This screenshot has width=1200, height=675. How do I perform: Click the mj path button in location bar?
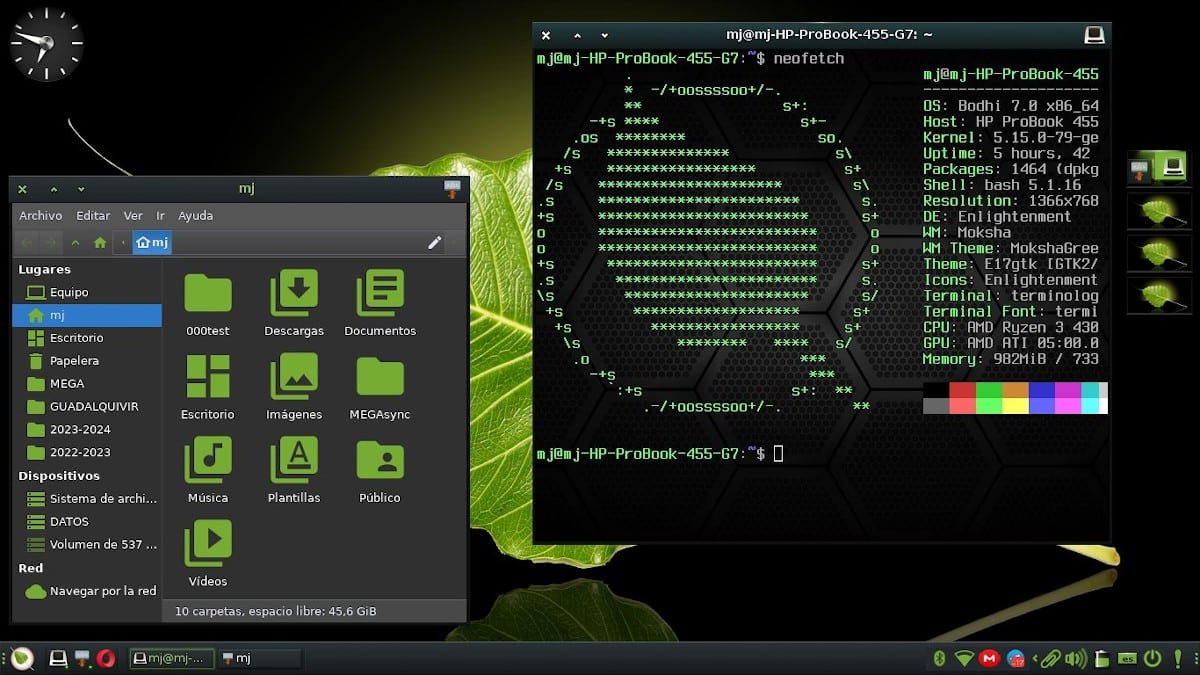(x=152, y=242)
